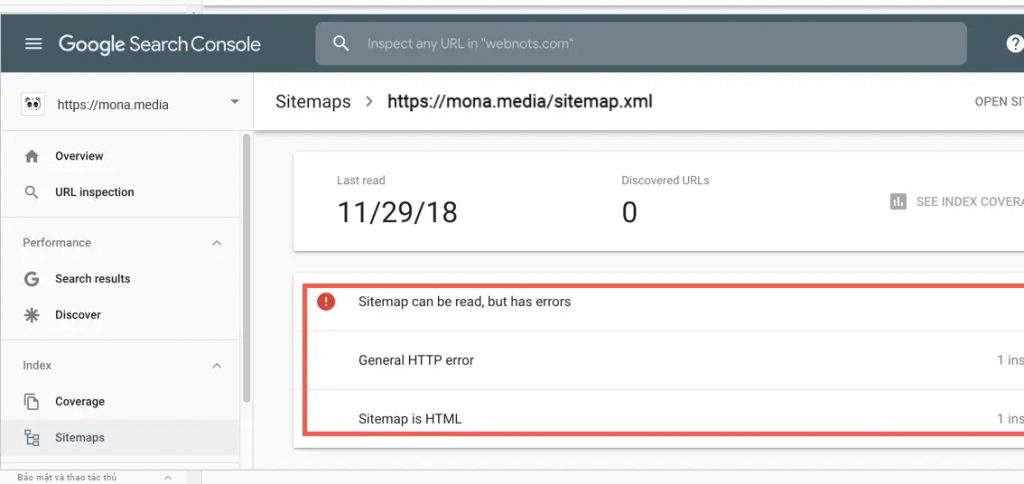Viewport: 1024px width, 484px height.
Task: Open the Sitemap is HTML row
Action: pos(660,419)
